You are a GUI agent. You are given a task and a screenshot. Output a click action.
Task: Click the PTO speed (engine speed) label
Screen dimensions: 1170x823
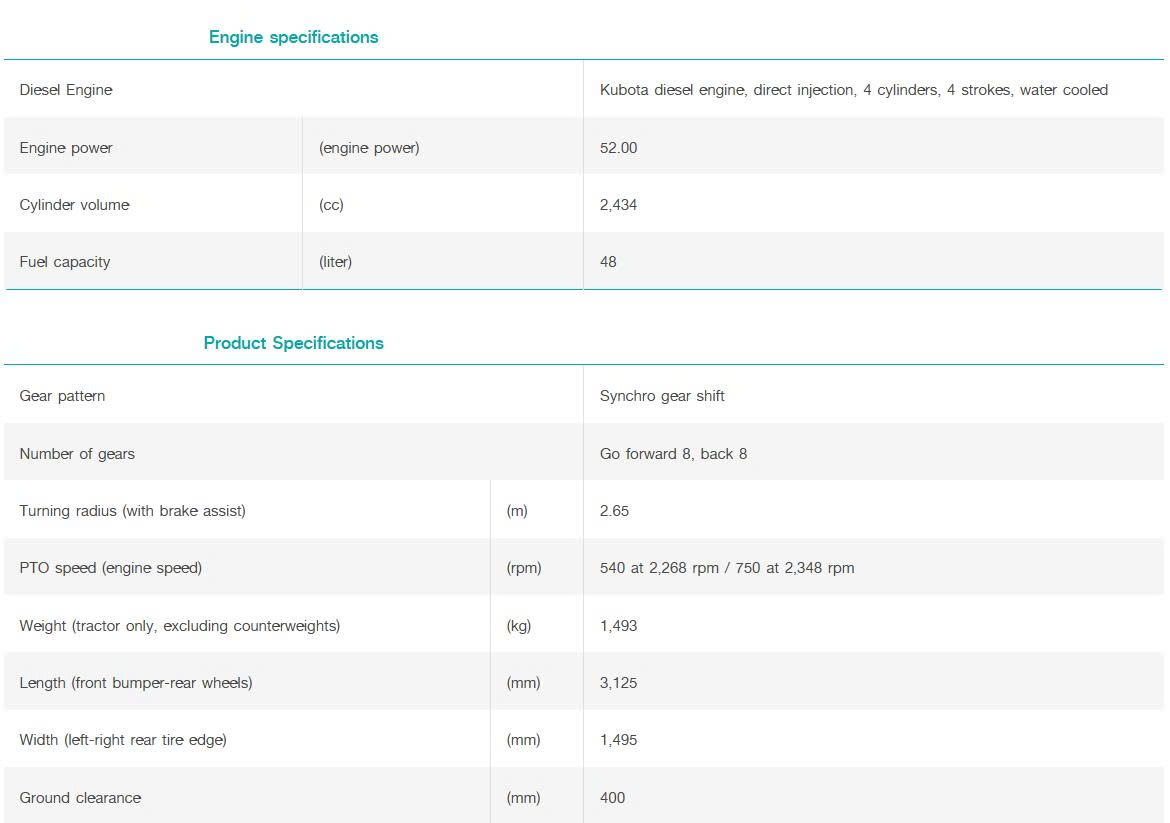pyautogui.click(x=110, y=568)
